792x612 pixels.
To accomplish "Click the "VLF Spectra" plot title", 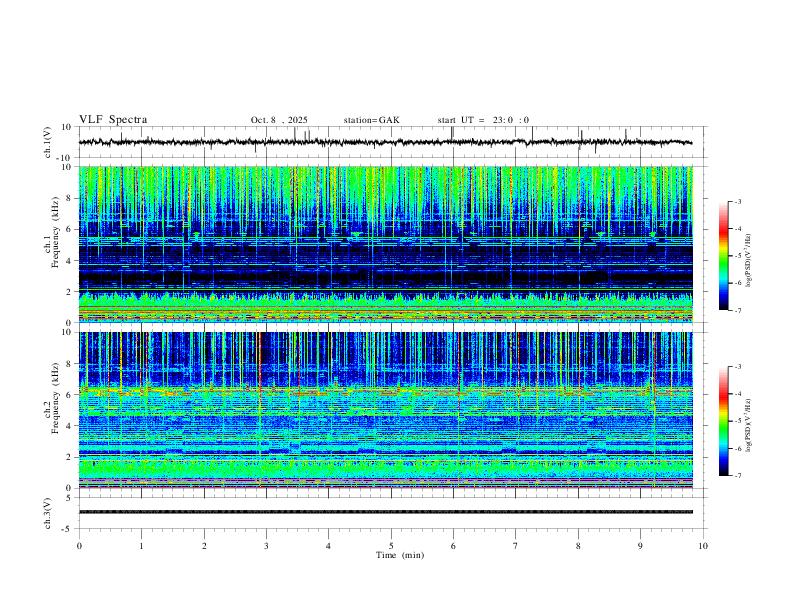I will (113, 120).
